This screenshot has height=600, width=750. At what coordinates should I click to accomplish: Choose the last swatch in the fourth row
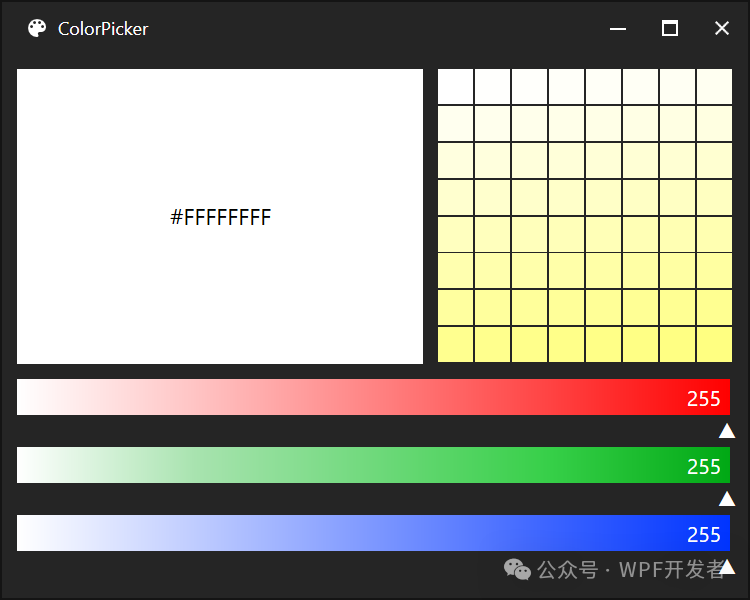click(715, 197)
